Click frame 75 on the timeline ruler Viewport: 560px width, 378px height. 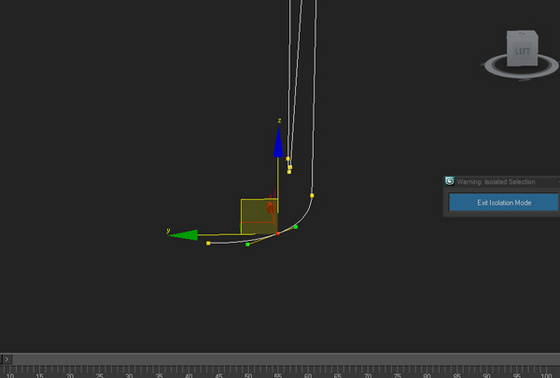pyautogui.click(x=398, y=375)
